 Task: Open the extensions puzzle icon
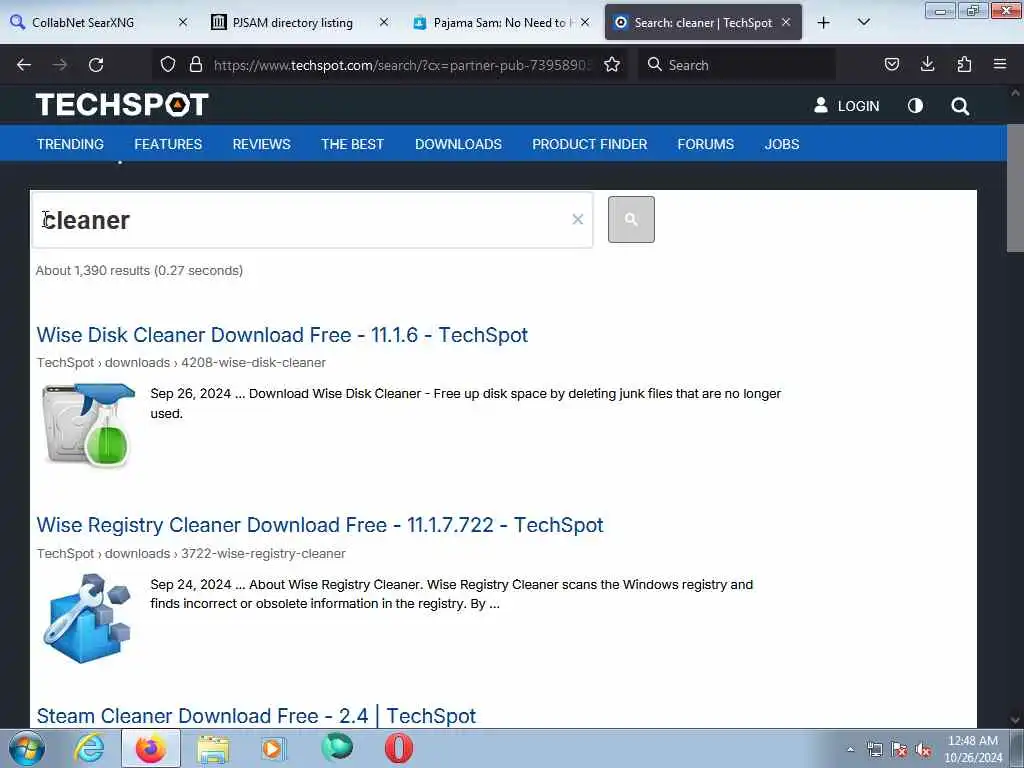(x=964, y=65)
